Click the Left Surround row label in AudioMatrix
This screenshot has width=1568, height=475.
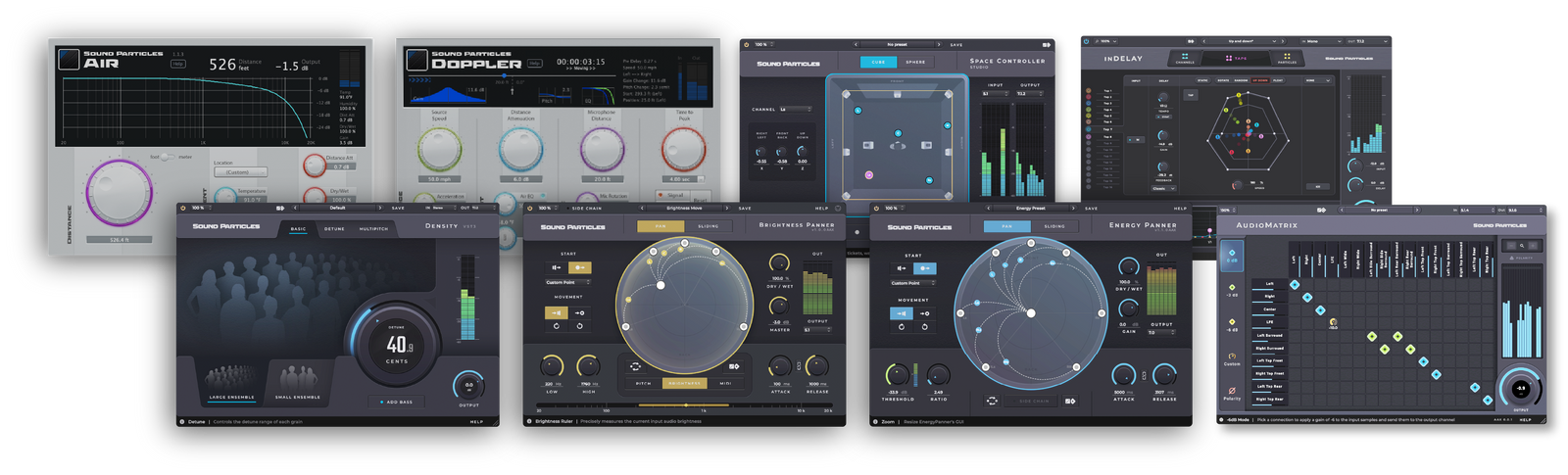[x=1269, y=335]
